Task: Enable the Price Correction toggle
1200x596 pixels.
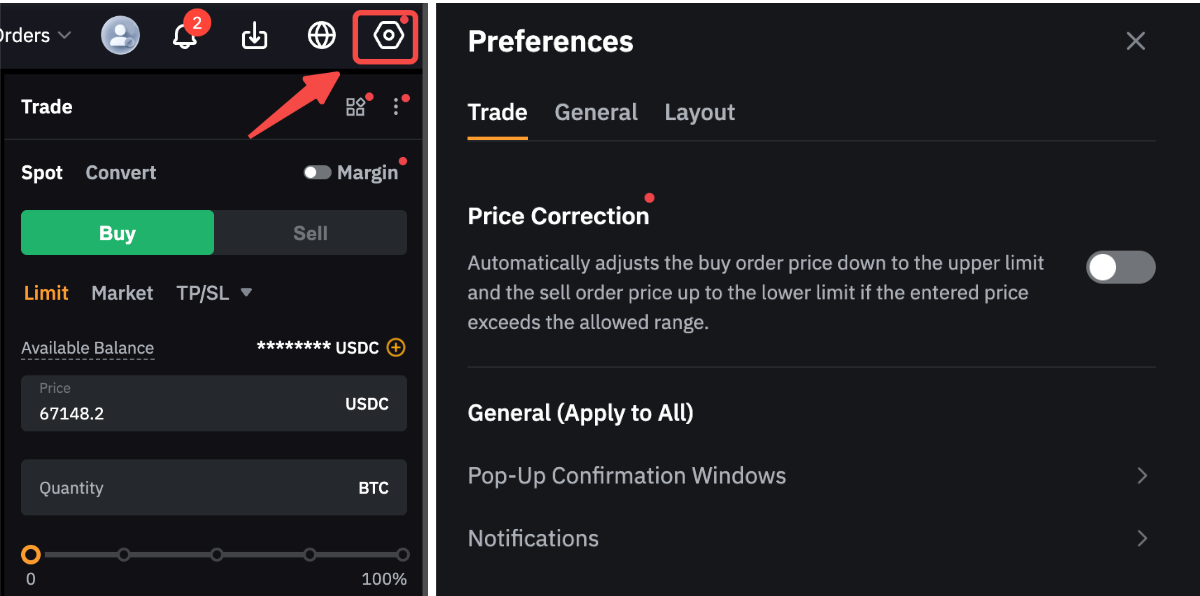Action: (1120, 267)
